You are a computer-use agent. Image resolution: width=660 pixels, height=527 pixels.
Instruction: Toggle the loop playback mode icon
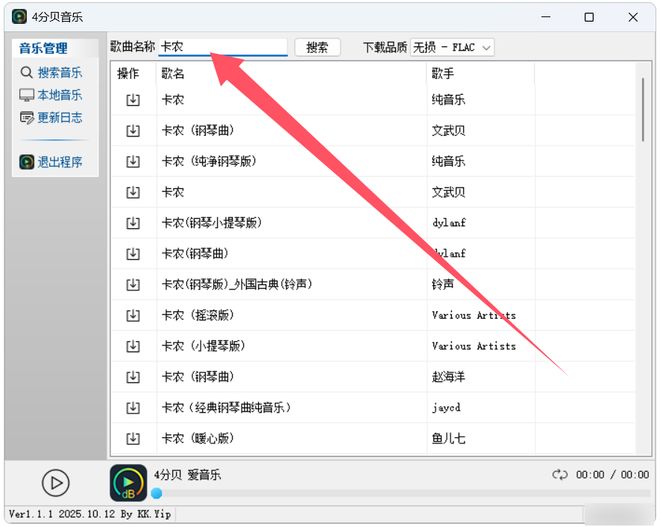[560, 475]
